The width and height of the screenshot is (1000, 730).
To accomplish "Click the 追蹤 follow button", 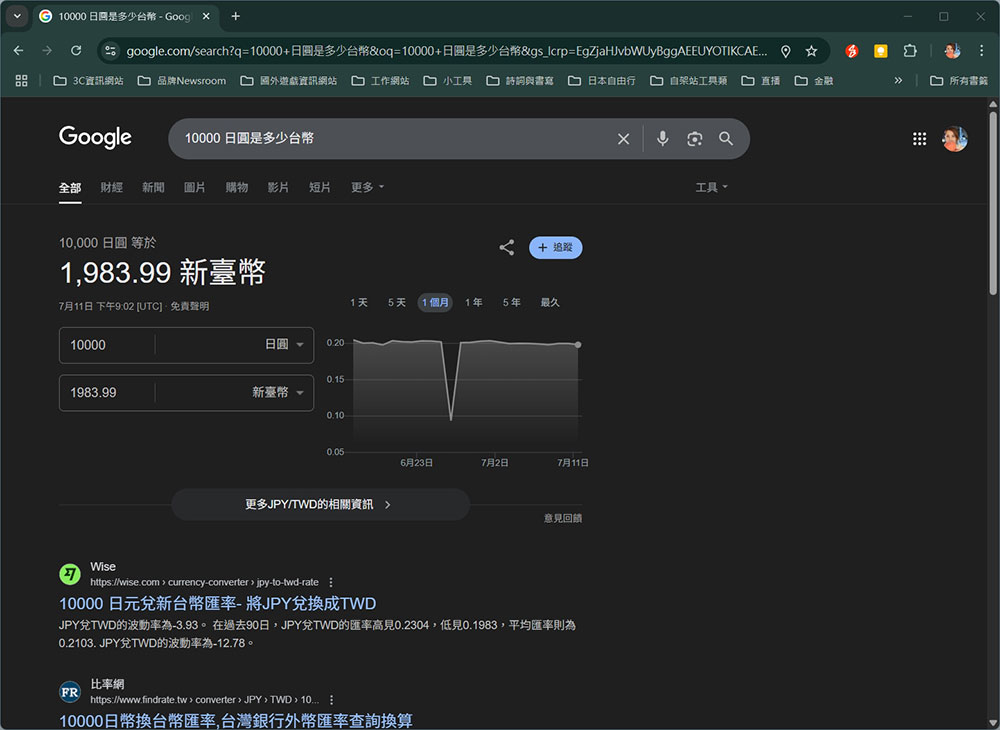I will 555,247.
